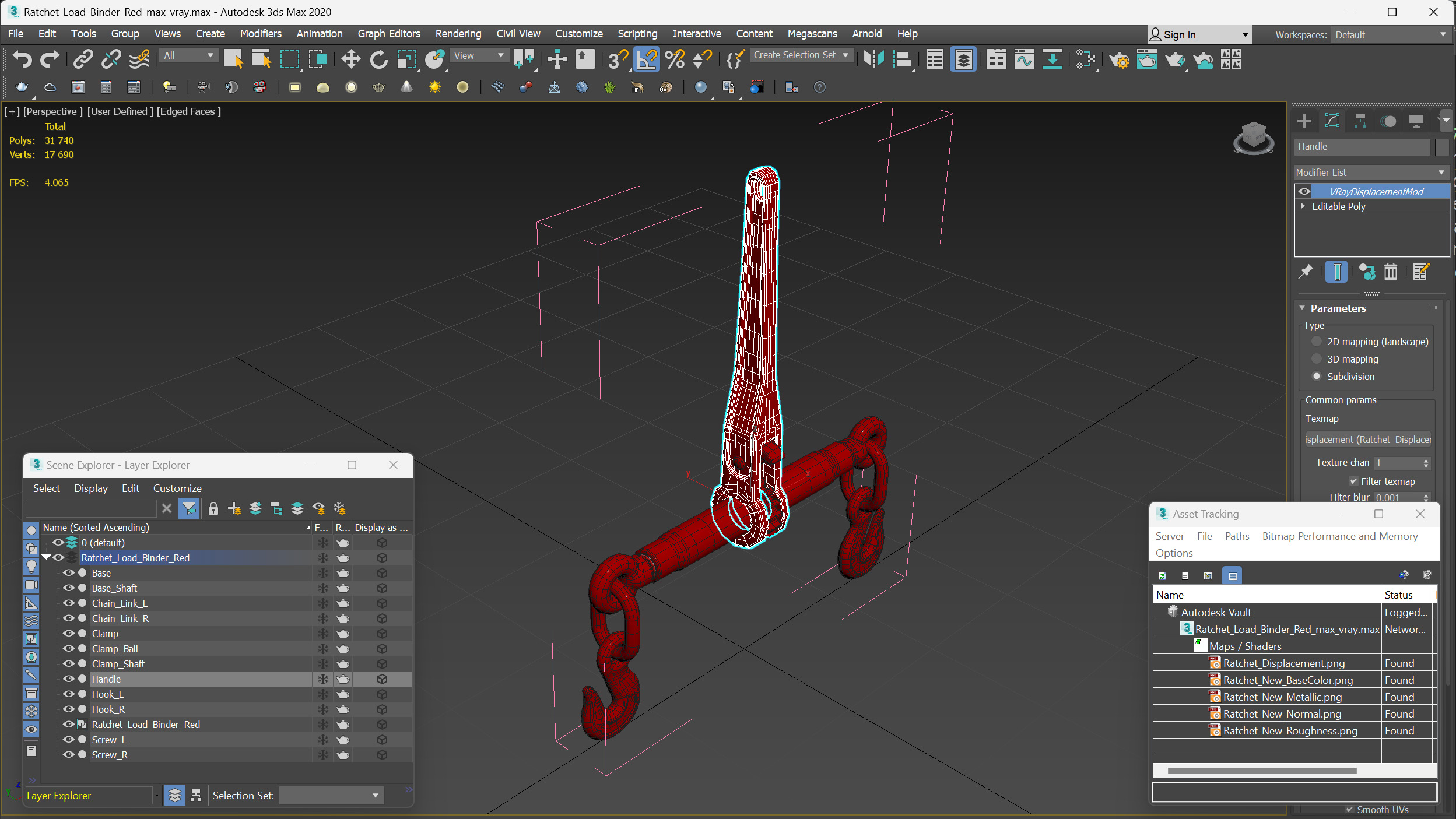Image resolution: width=1456 pixels, height=819 pixels.
Task: Click Lock icon in Layer Explorer toolbar
Action: (213, 508)
